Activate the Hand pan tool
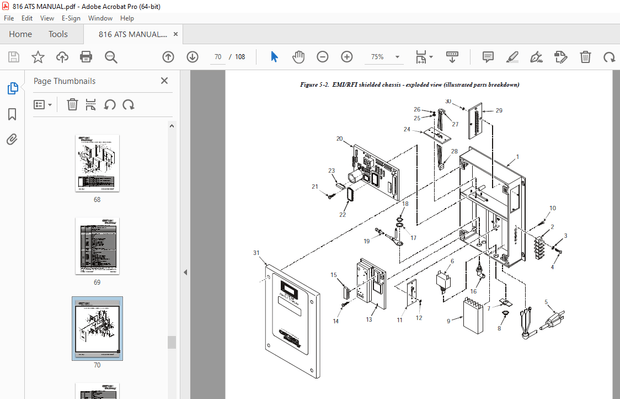Image resolution: width=620 pixels, height=399 pixels. (x=299, y=57)
